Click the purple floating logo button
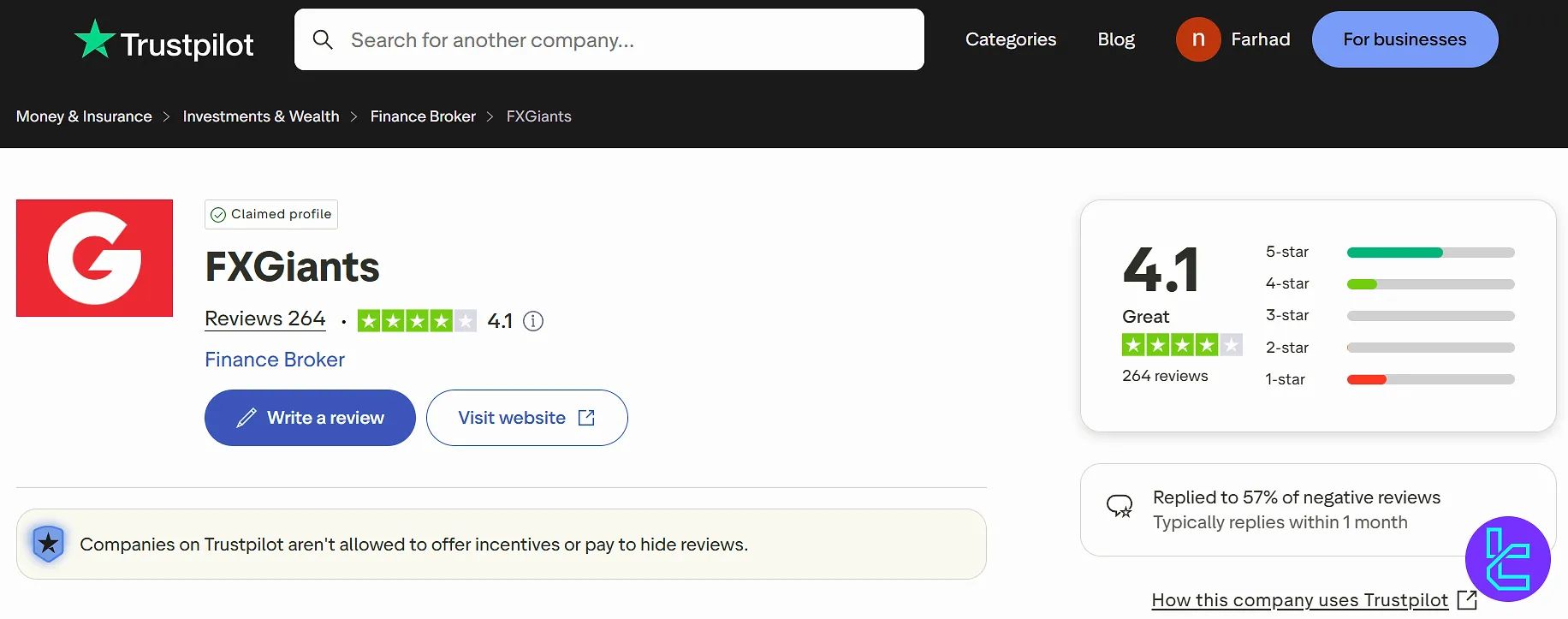The image size is (1568, 619). pos(1508,559)
